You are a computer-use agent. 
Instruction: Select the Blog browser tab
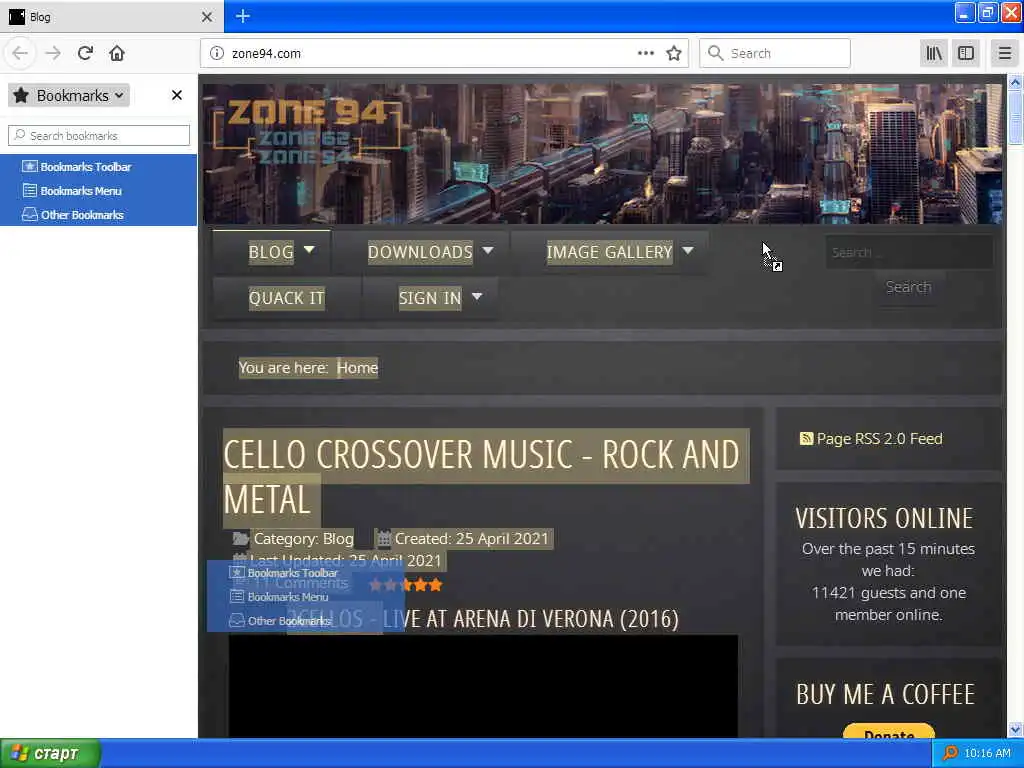pyautogui.click(x=111, y=17)
